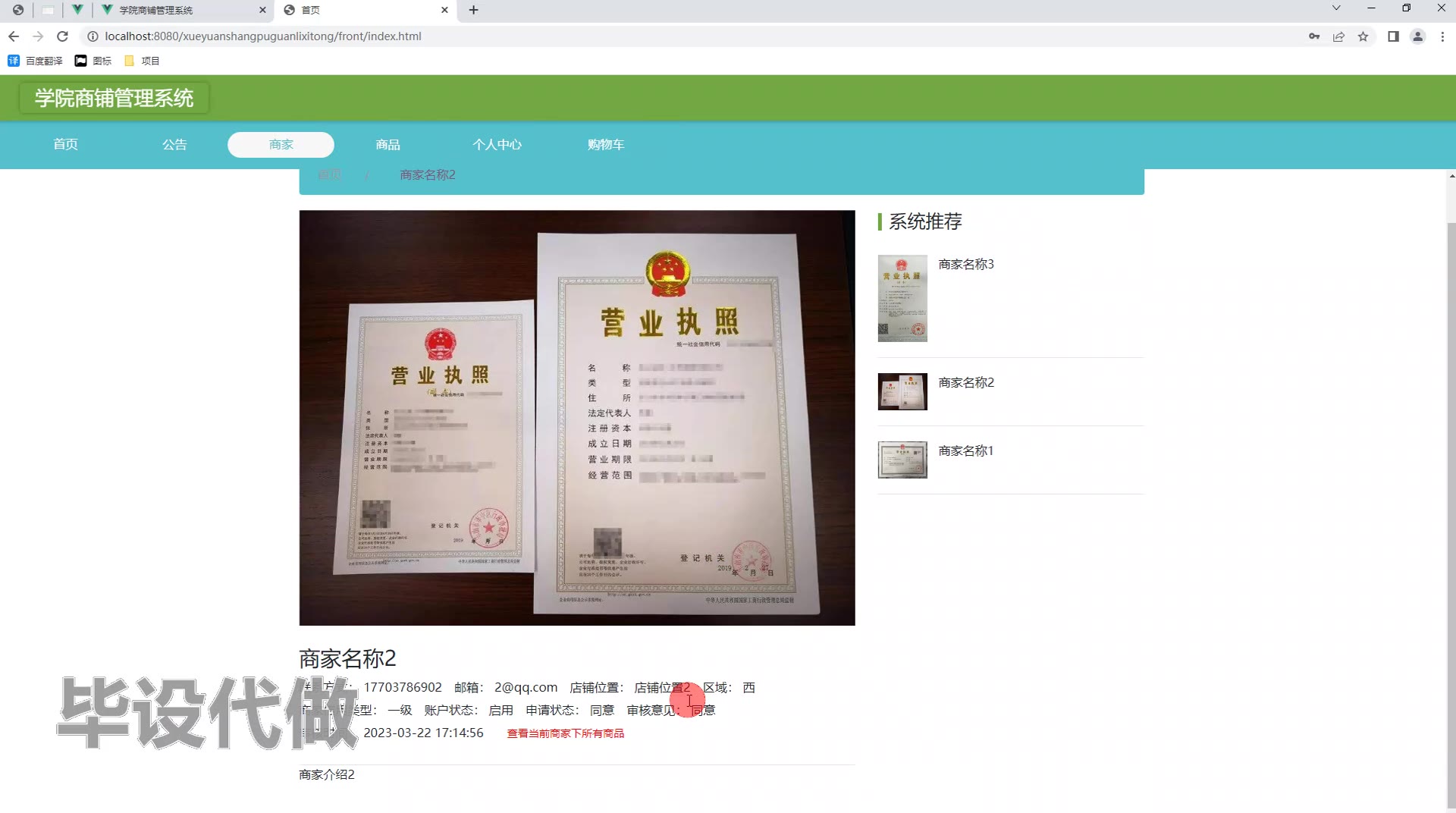Click the 商家名称2 recommendation title
The height and width of the screenshot is (813, 1456).
[x=966, y=382]
